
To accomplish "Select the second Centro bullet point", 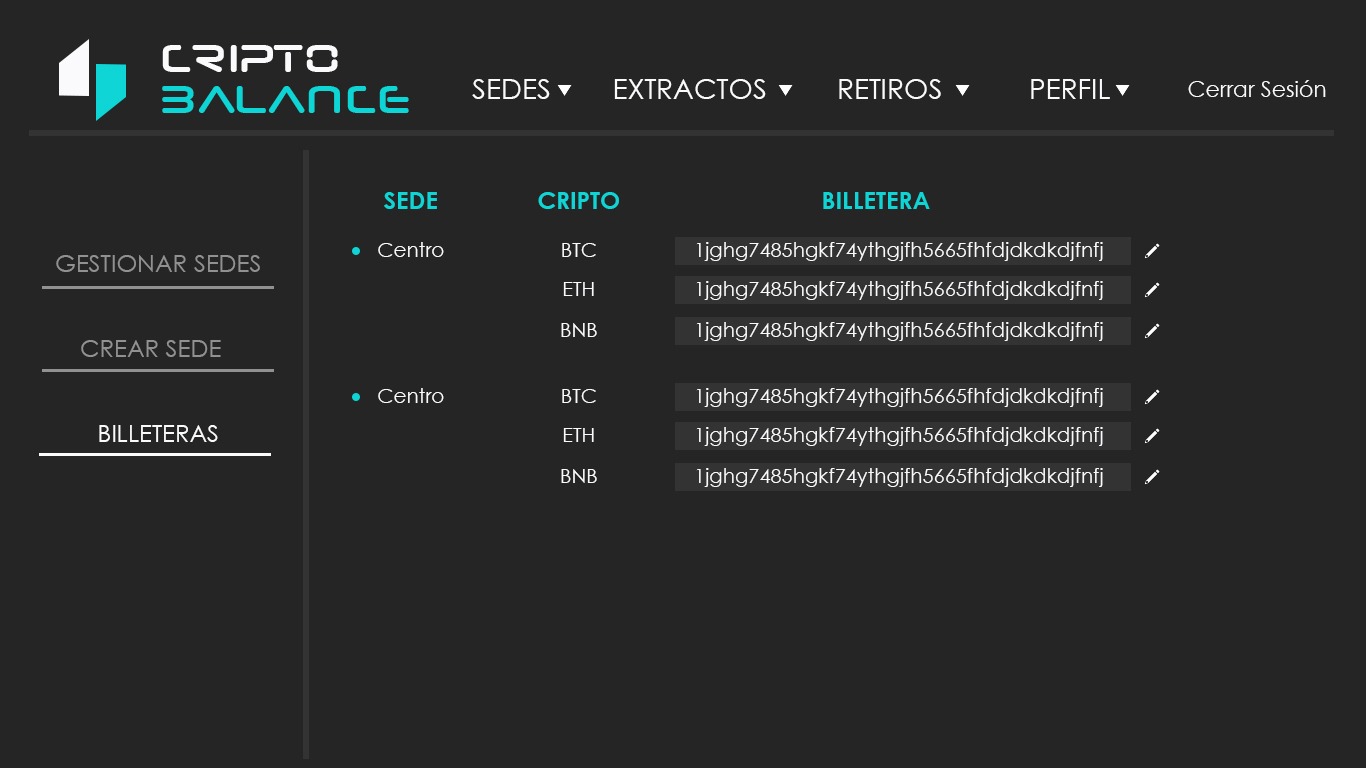I will coord(356,397).
